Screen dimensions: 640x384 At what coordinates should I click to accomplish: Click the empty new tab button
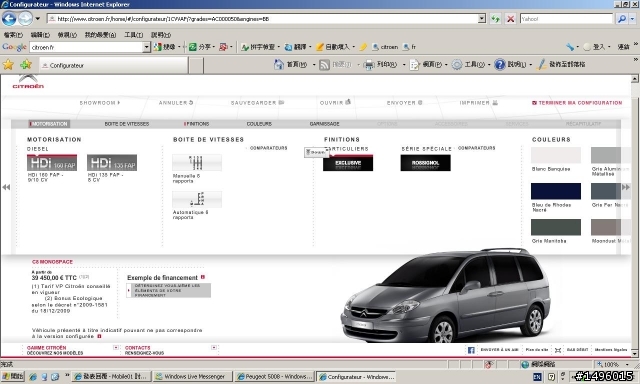[x=196, y=65]
